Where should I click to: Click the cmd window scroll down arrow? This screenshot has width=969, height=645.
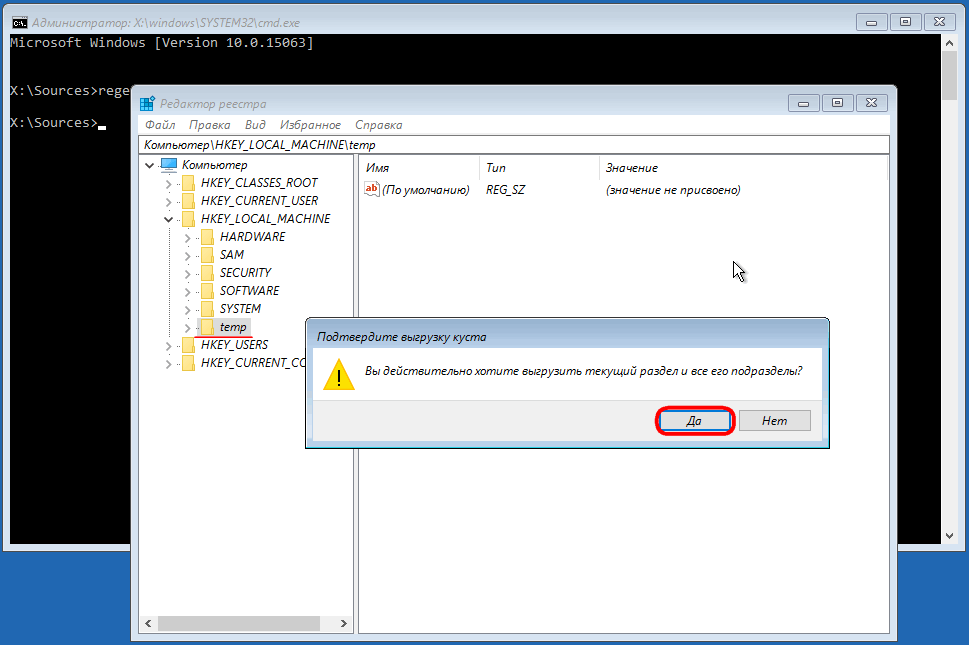click(x=950, y=536)
